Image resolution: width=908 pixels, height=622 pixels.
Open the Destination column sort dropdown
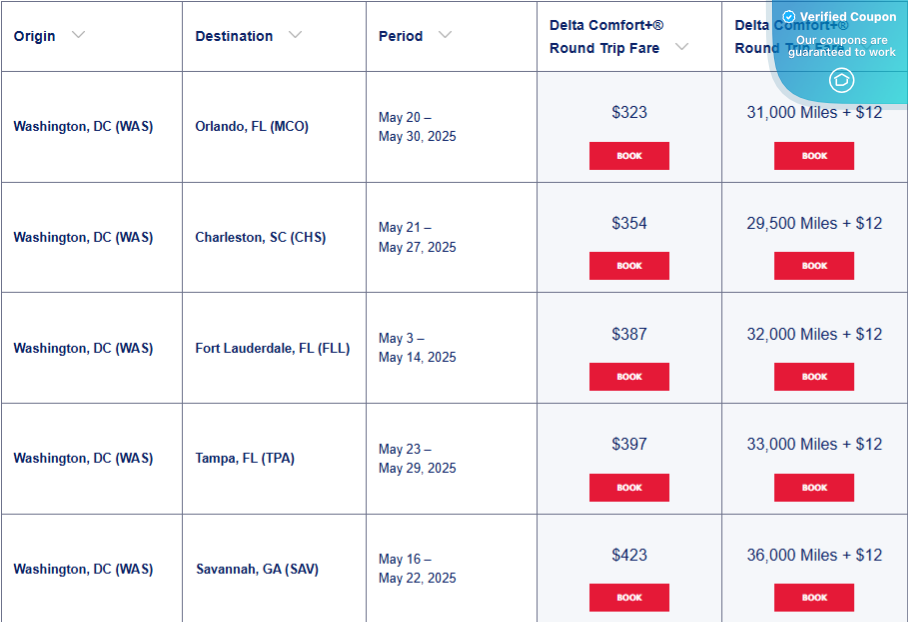pyautogui.click(x=296, y=35)
